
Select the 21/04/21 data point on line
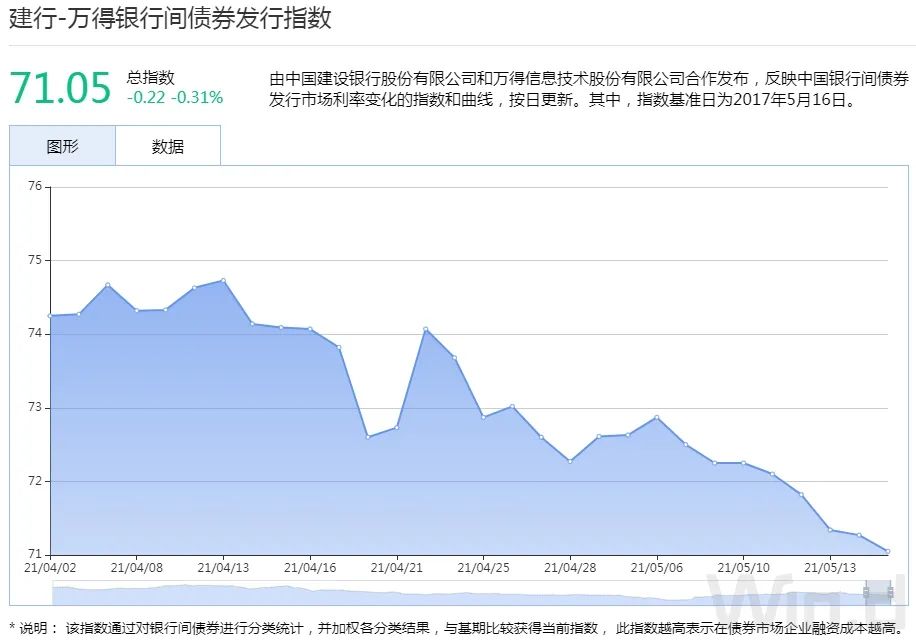(397, 427)
